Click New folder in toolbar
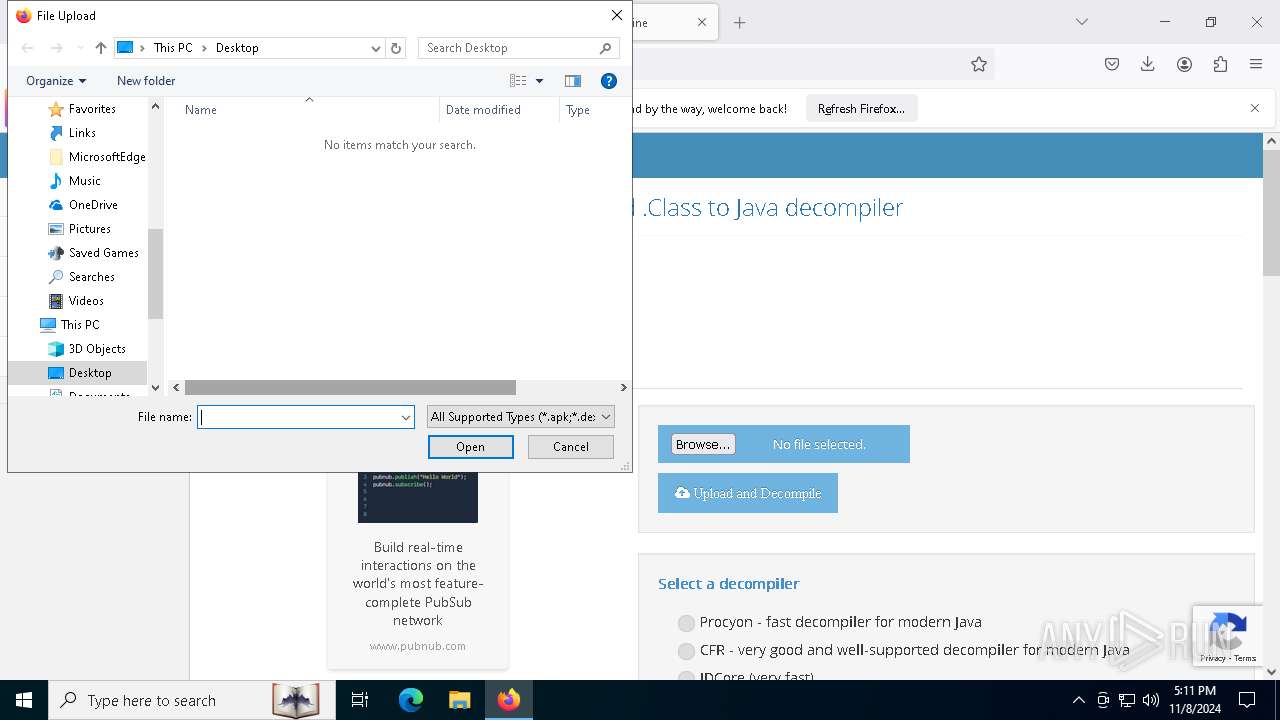The height and width of the screenshot is (720, 1280). tap(146, 81)
